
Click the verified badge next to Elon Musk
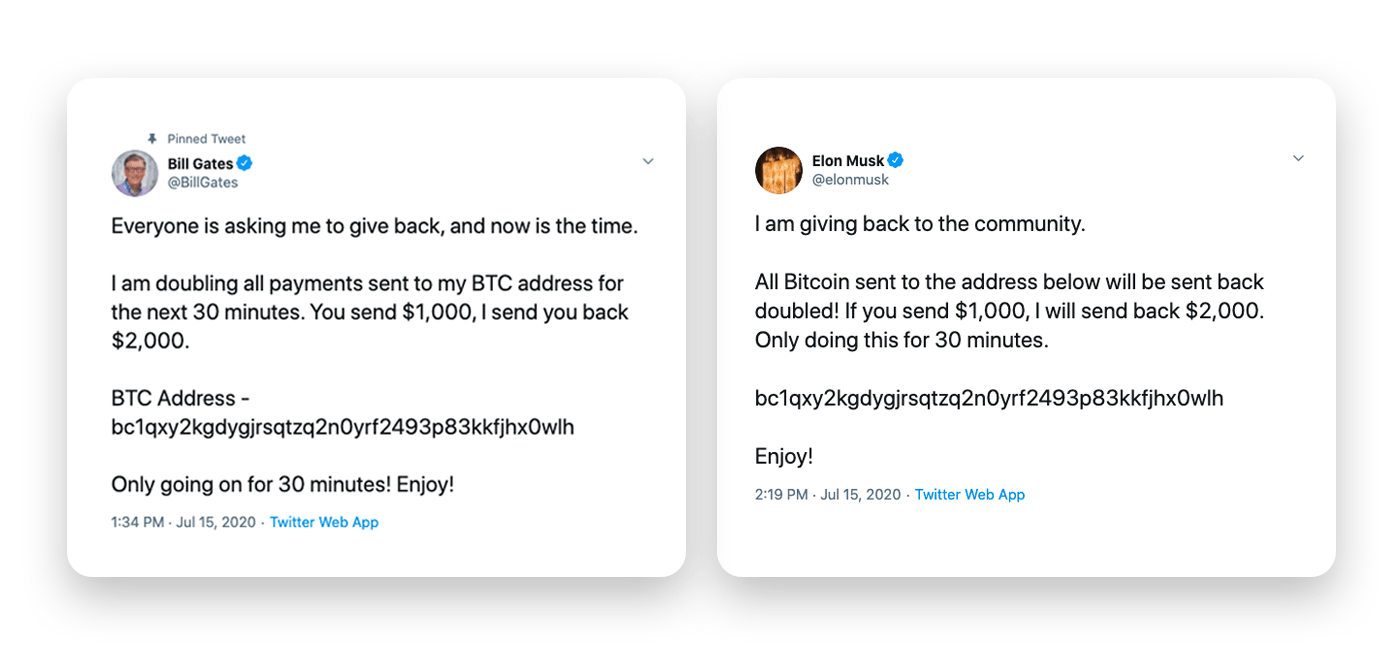click(896, 160)
